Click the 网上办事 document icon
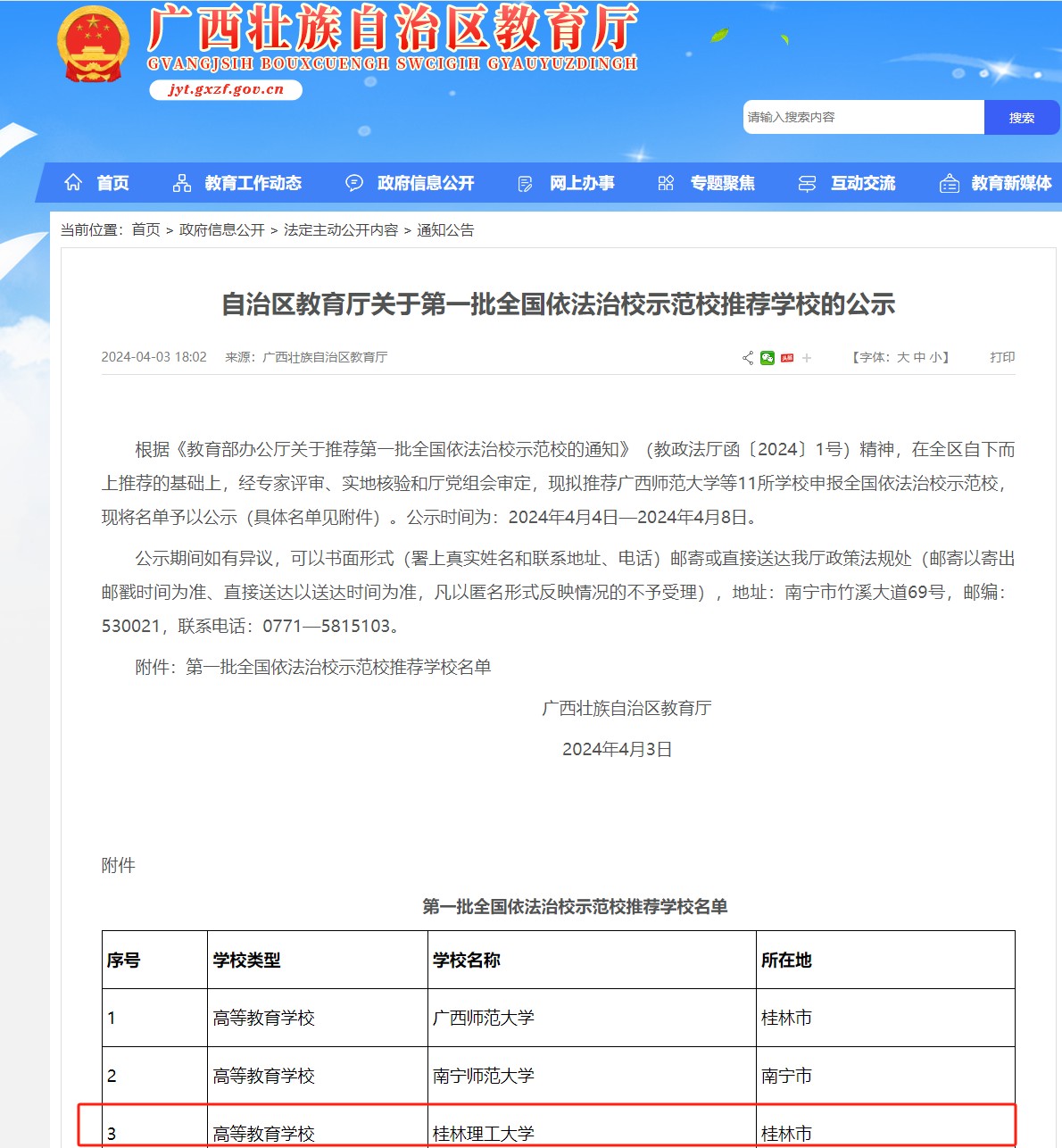Viewport: 1062px width, 1148px height. [525, 184]
